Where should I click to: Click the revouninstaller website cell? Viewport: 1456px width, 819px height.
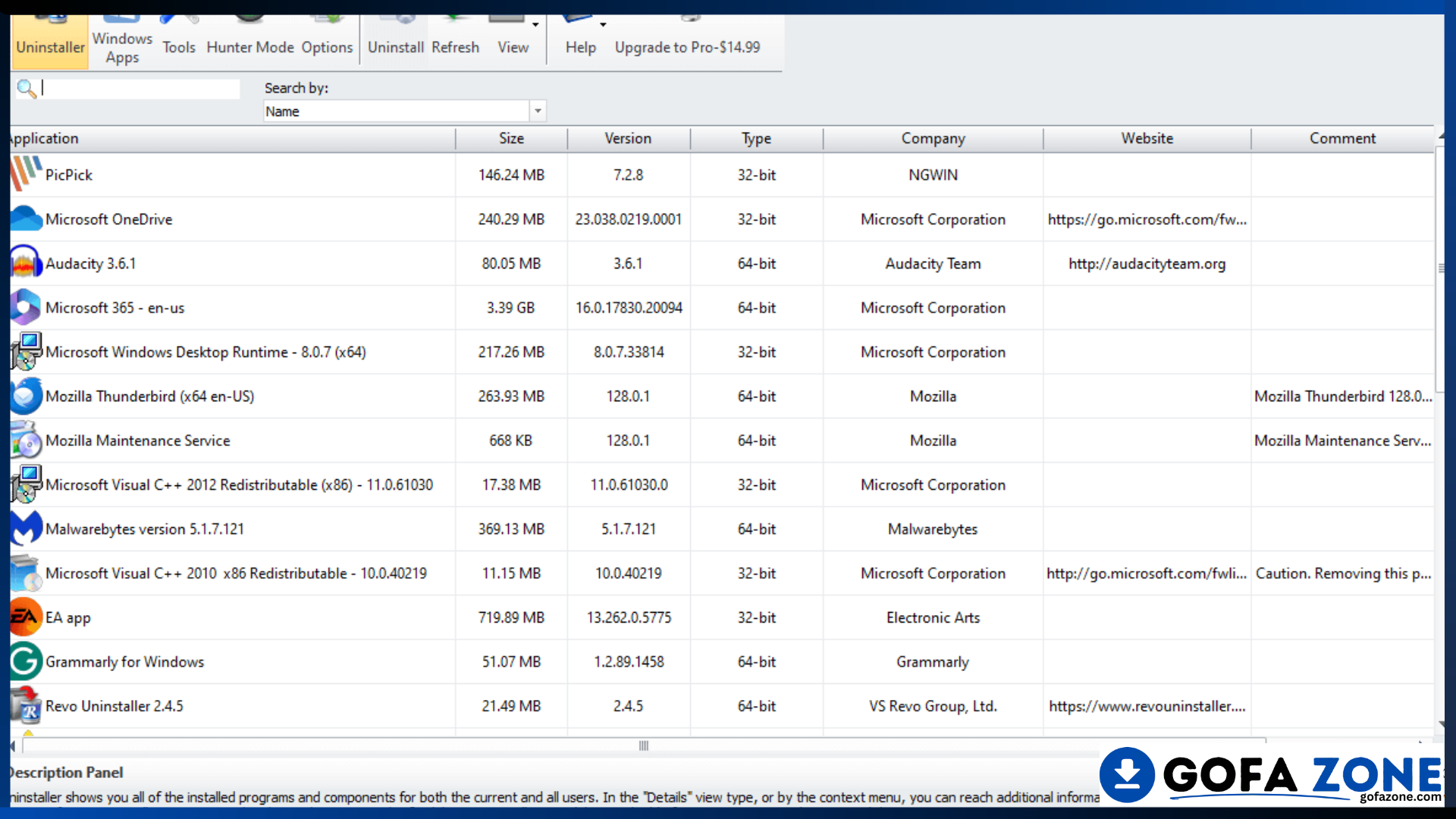pos(1147,706)
